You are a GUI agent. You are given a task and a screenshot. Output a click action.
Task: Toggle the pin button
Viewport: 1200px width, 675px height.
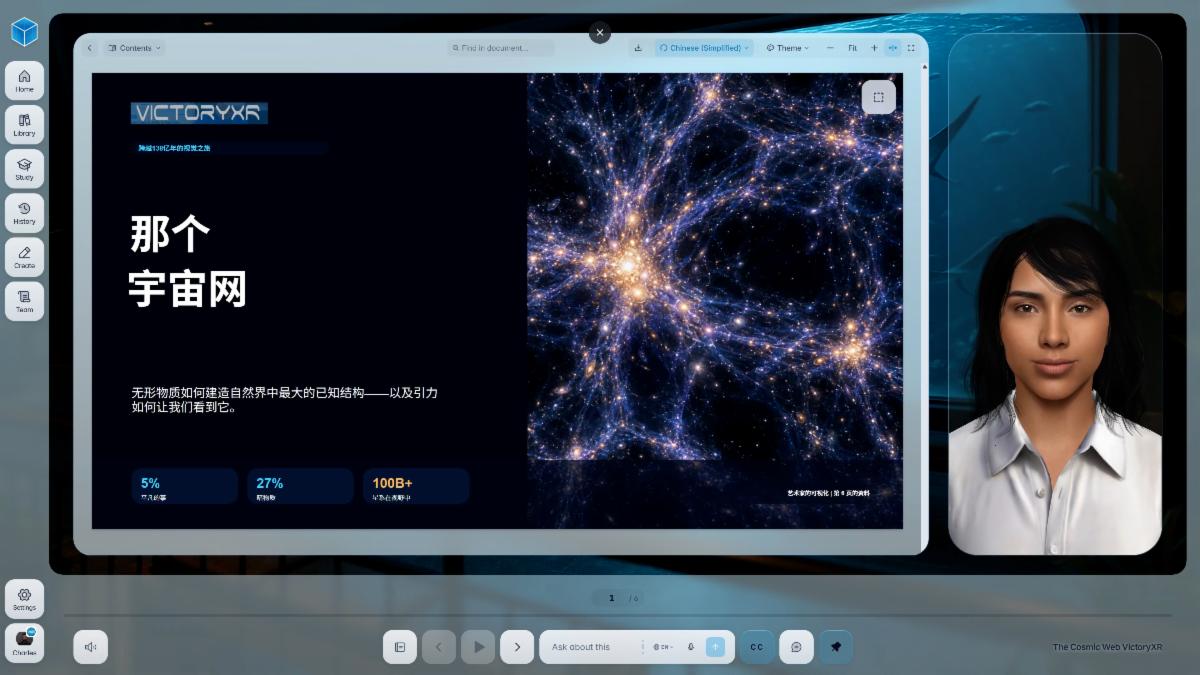point(835,647)
